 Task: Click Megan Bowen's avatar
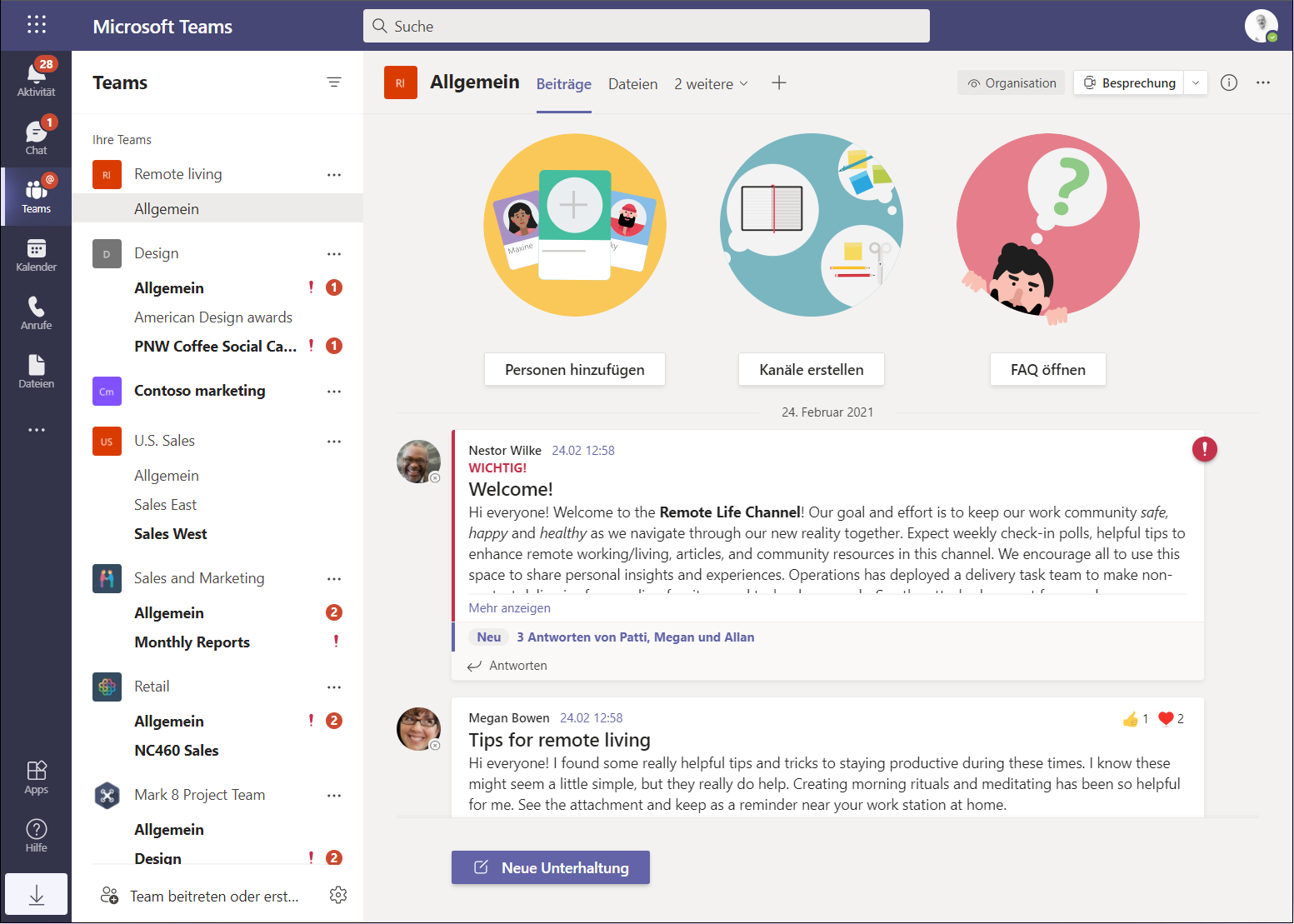click(x=418, y=729)
